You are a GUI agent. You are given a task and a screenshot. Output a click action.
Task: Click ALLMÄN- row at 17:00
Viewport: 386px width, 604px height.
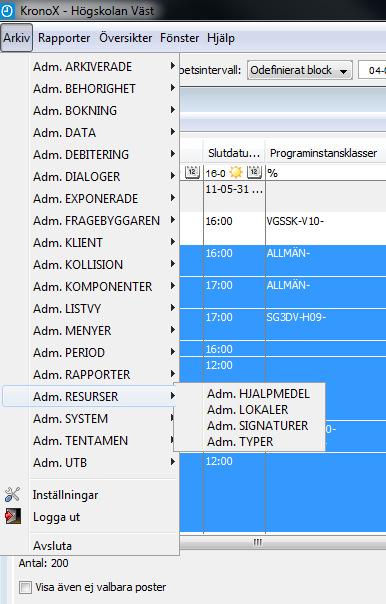[x=283, y=292]
